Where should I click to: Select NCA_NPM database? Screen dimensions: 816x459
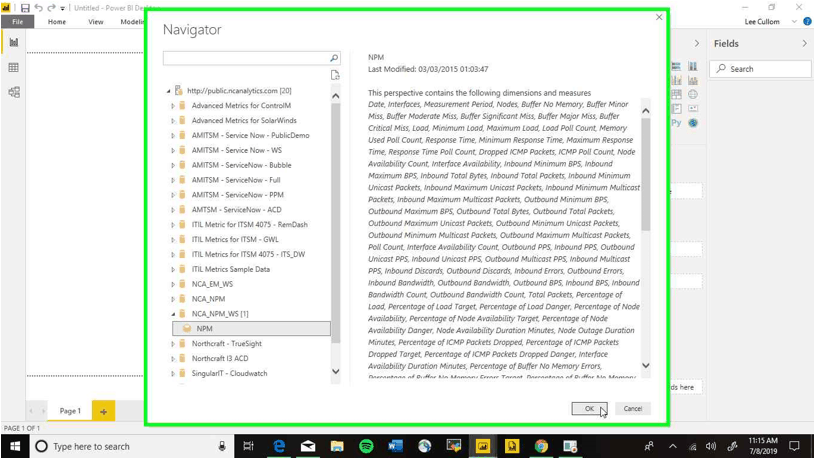tap(208, 299)
